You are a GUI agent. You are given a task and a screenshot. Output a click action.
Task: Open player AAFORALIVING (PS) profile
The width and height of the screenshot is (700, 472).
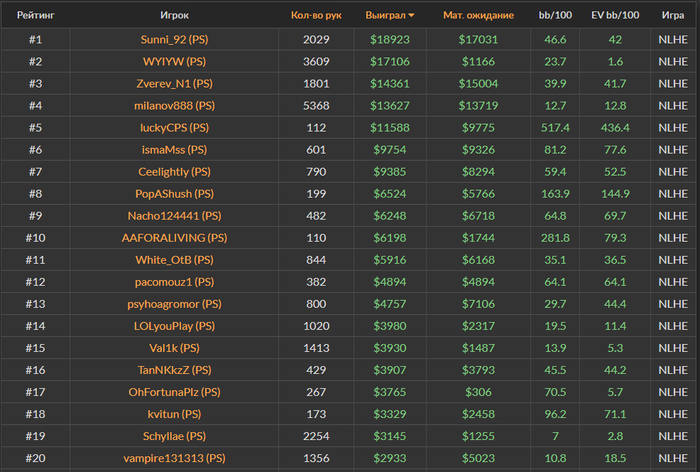coord(175,238)
